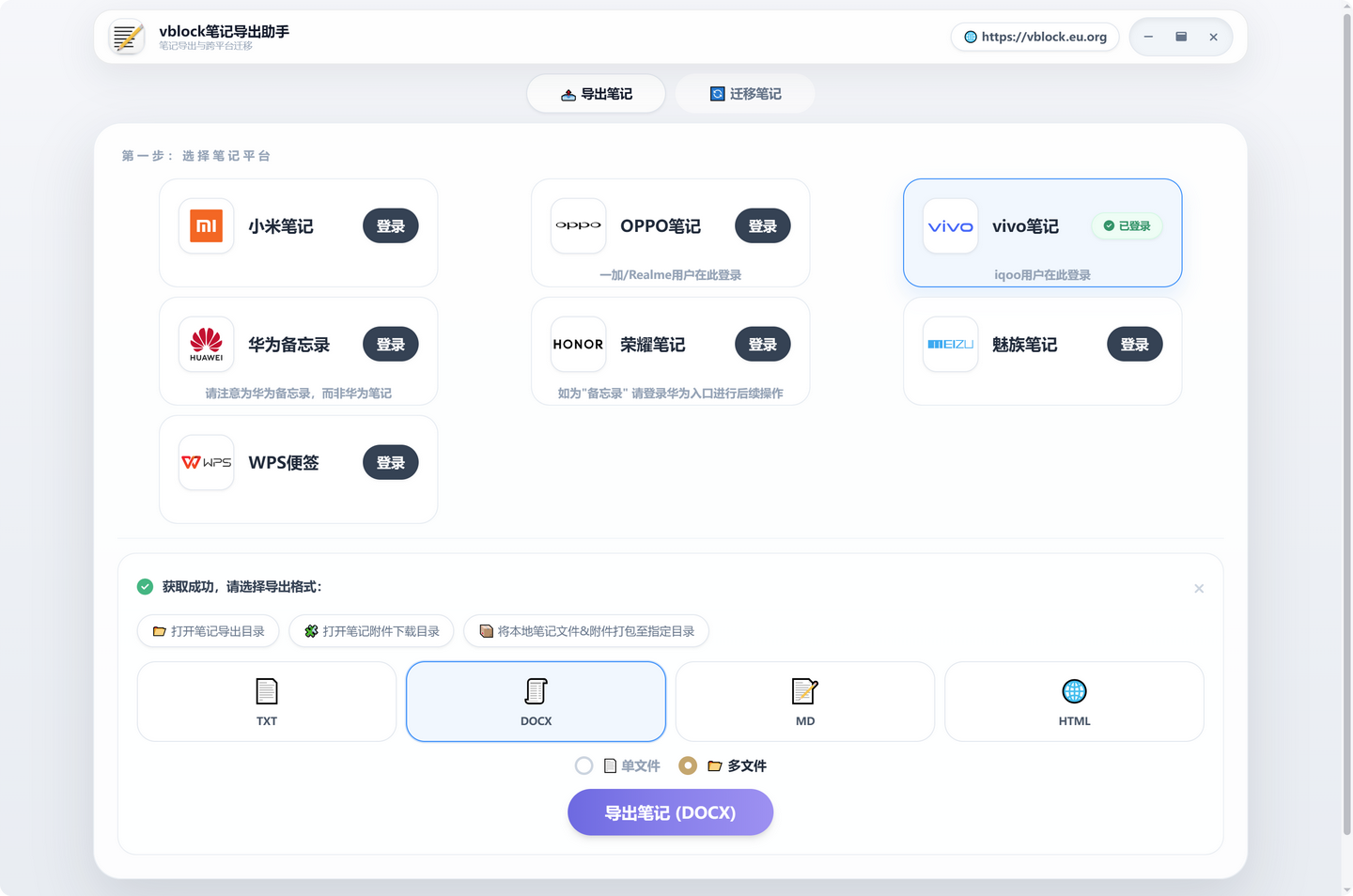Screen dimensions: 1353x896
Task: Click the vivo 已登录 status badge
Action: pyautogui.click(x=1127, y=226)
